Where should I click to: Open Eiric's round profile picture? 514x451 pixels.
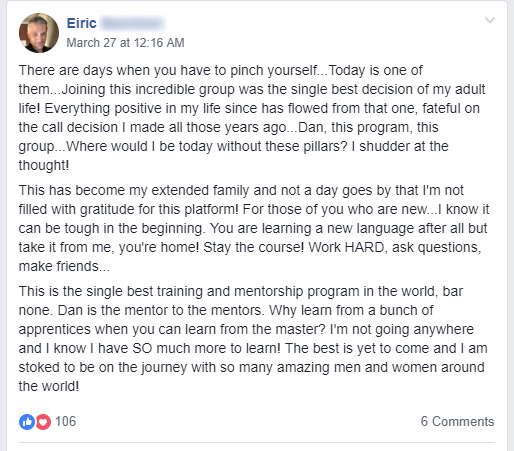pos(39,33)
